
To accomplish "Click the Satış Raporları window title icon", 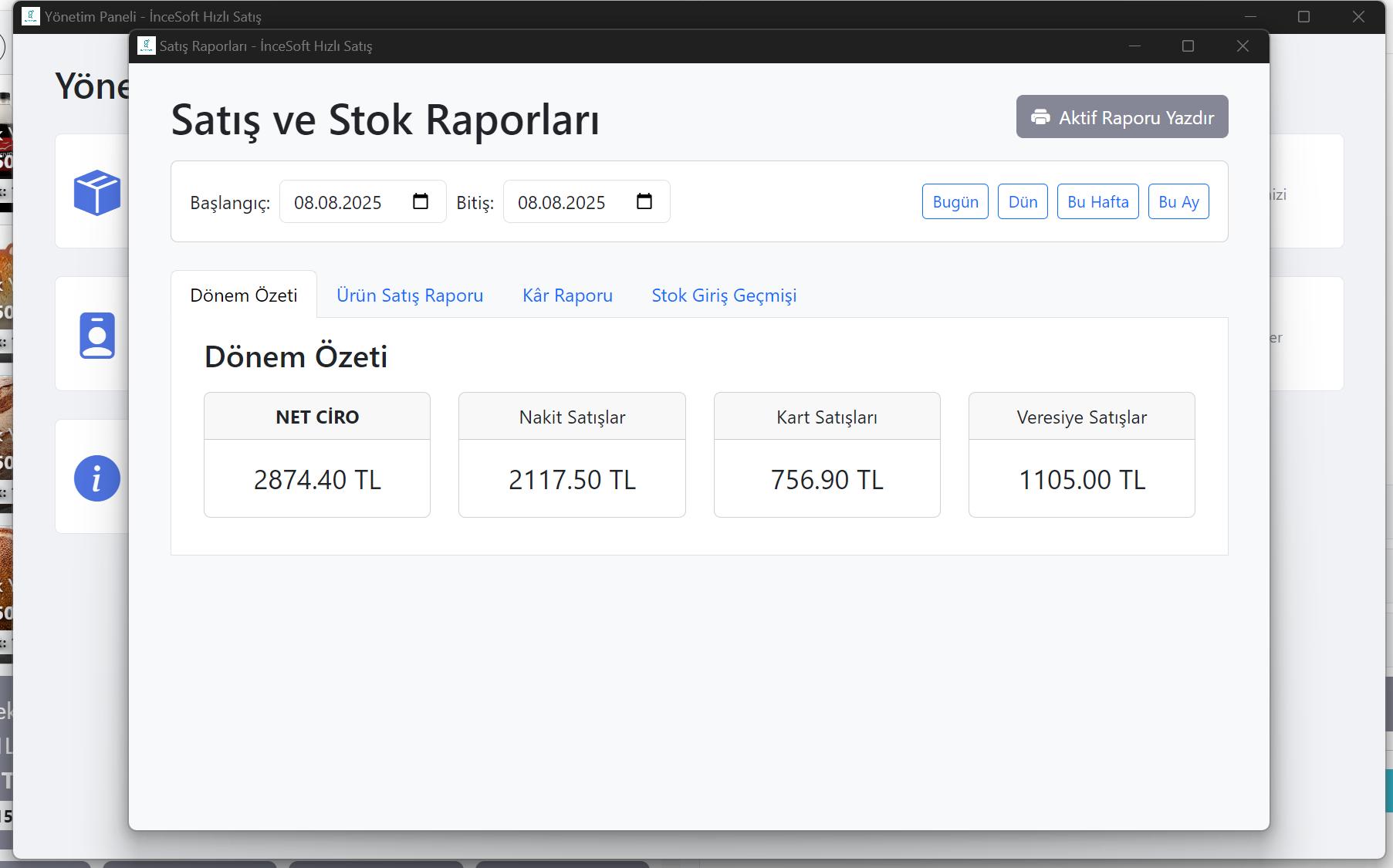I will coord(146,46).
